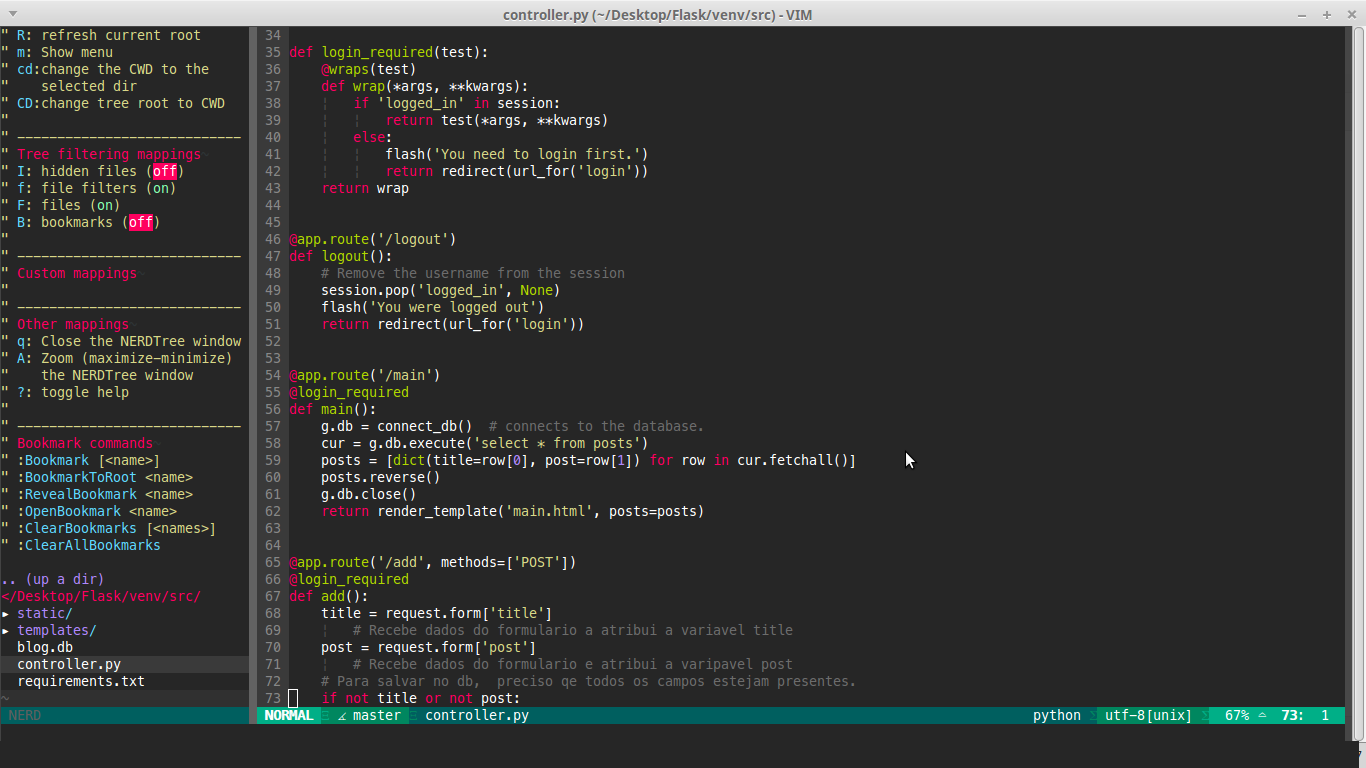Click @app.route('/logout') on line 46
The height and width of the screenshot is (768, 1366).
373,239
